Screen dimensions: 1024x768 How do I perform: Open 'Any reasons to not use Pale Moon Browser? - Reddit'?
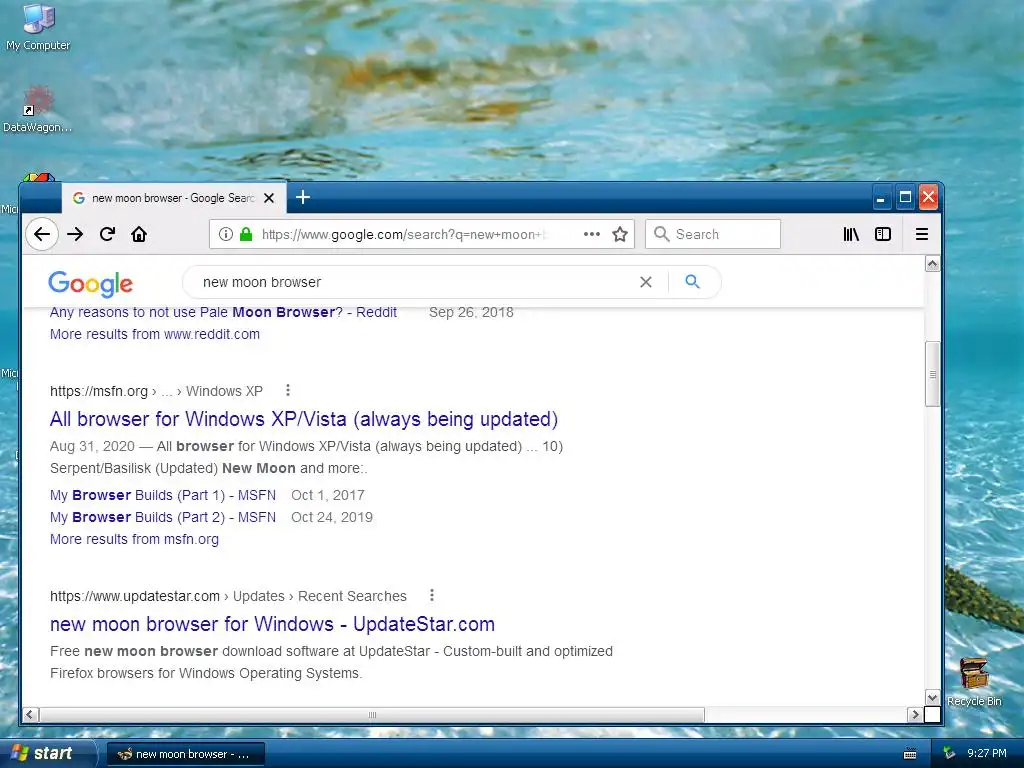223,312
